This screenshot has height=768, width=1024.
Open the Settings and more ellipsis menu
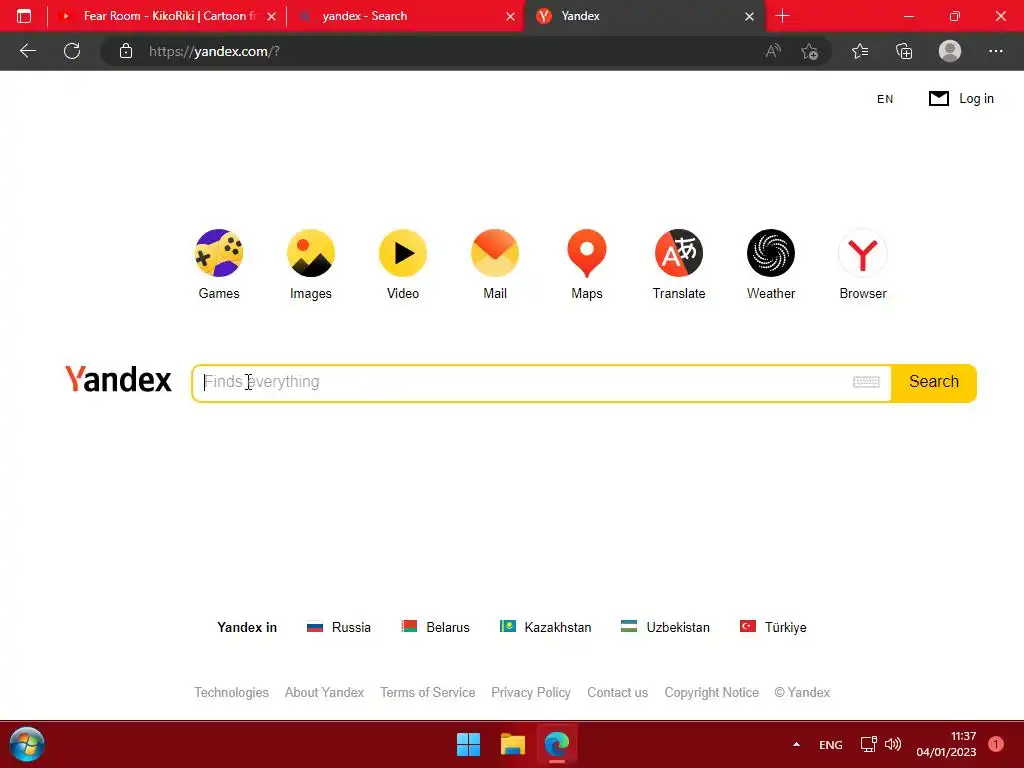tap(995, 51)
